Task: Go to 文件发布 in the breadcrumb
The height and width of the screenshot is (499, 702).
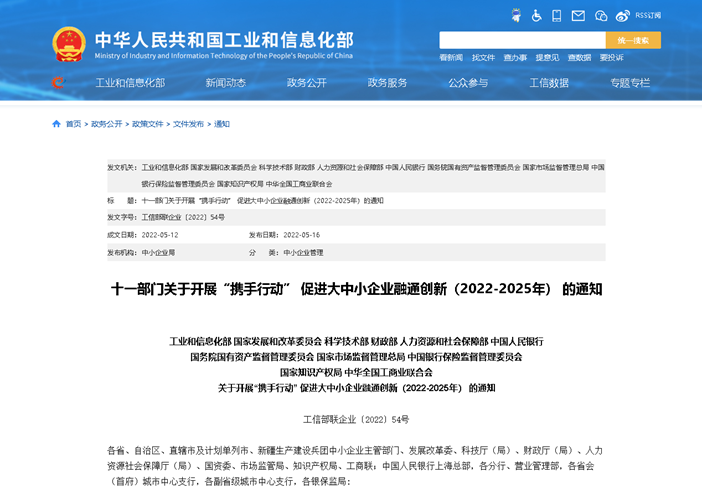Action: point(188,124)
